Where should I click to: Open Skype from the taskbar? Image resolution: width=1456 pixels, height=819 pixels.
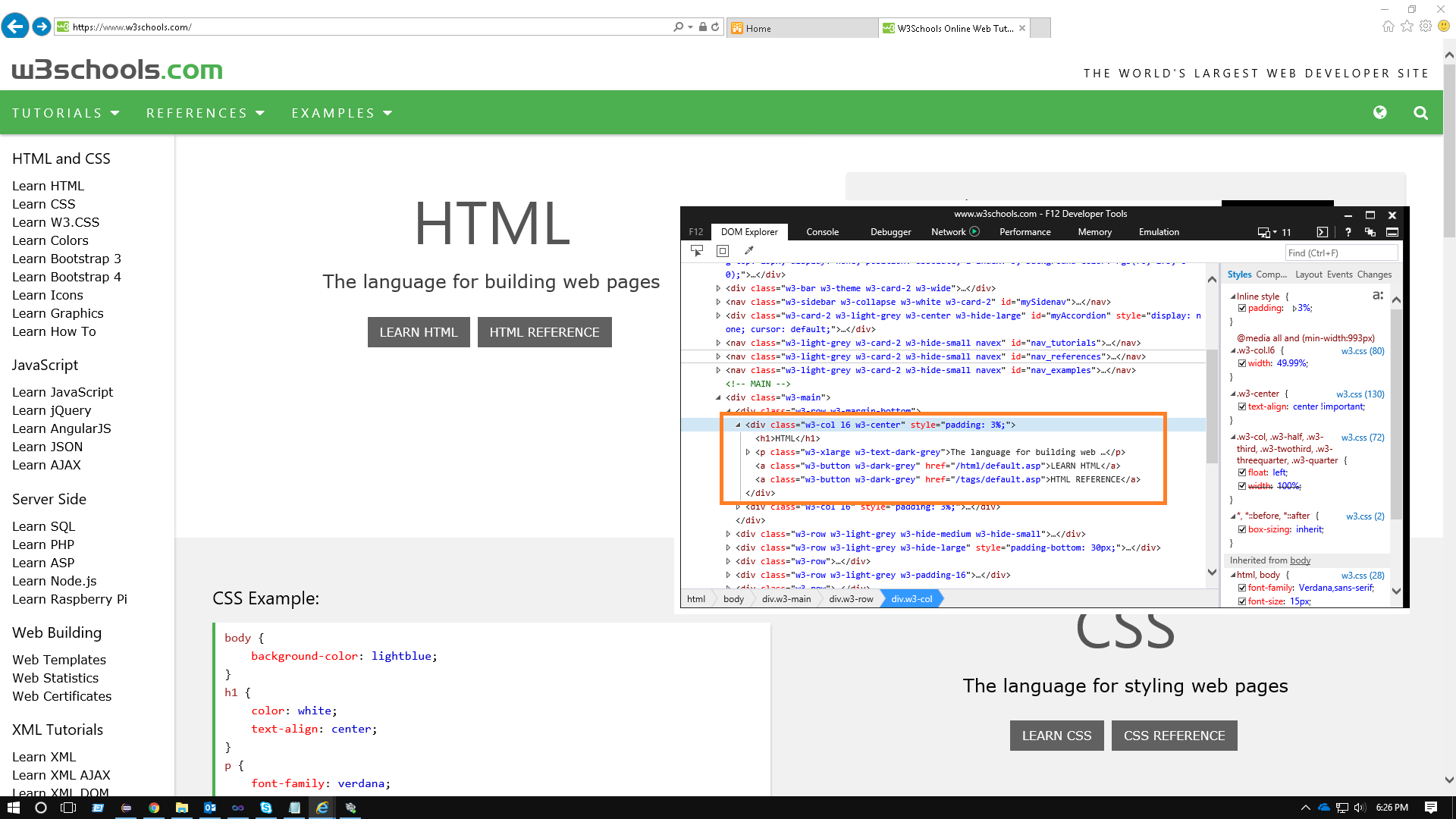tap(266, 808)
